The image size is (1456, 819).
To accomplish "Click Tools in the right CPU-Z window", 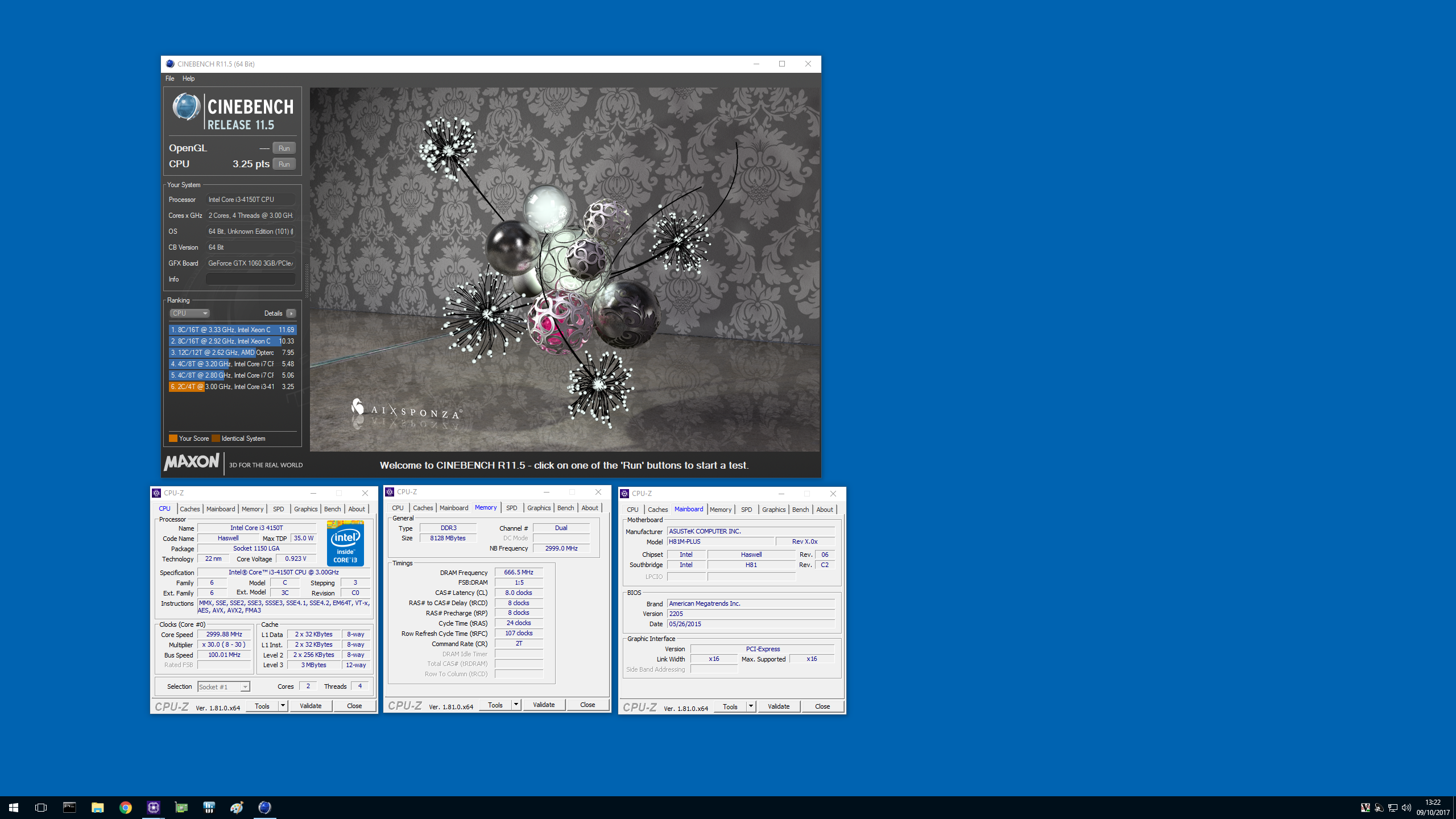I will (730, 706).
